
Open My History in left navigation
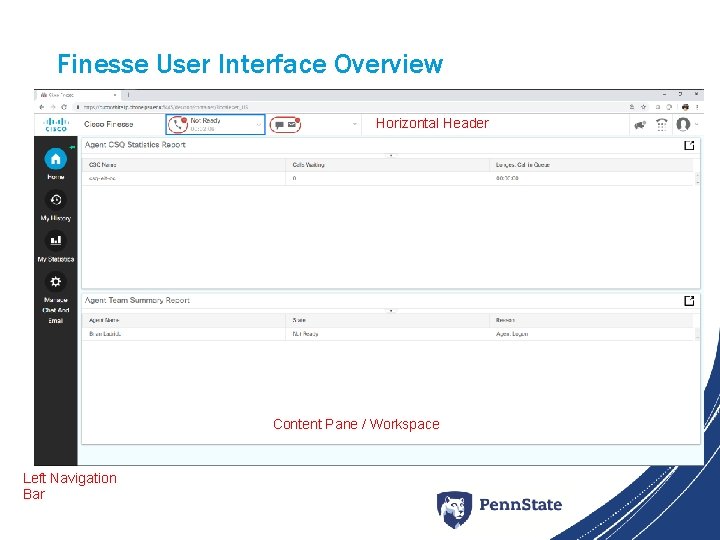tap(56, 200)
